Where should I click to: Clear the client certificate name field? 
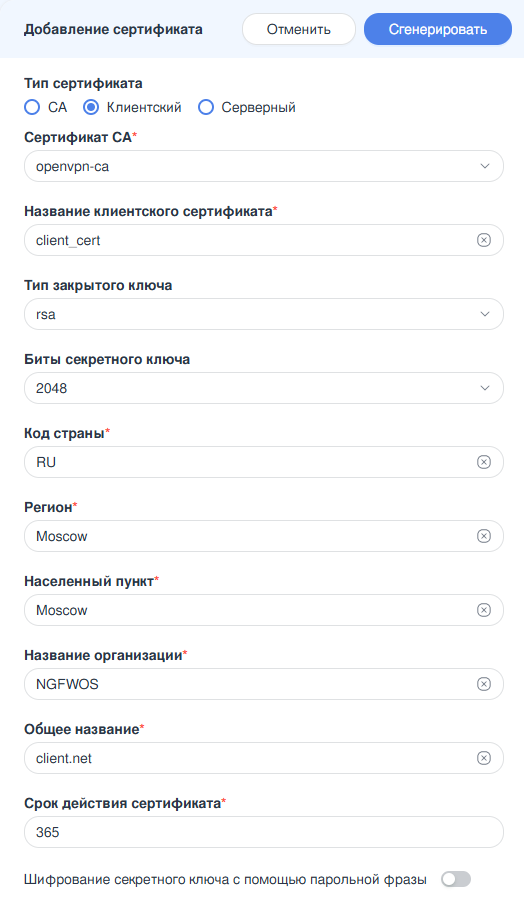pyautogui.click(x=484, y=240)
